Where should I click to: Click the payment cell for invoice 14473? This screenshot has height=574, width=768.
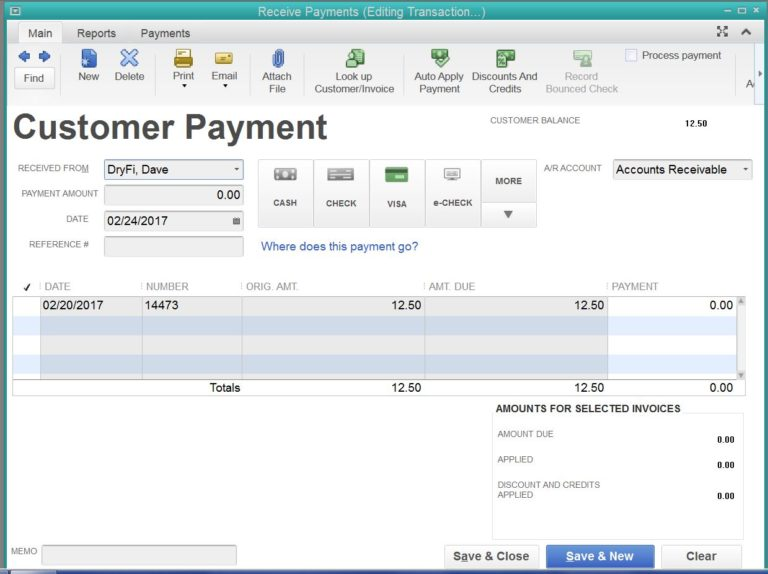click(671, 306)
